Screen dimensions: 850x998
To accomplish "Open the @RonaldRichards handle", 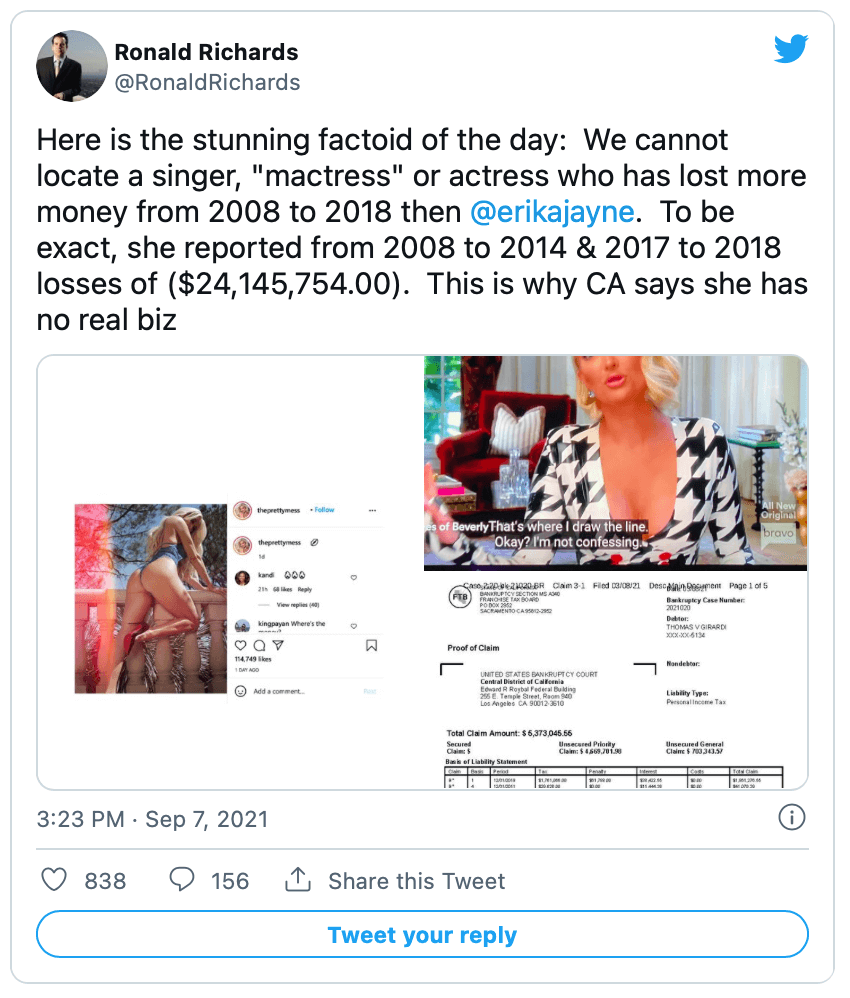I will (207, 82).
